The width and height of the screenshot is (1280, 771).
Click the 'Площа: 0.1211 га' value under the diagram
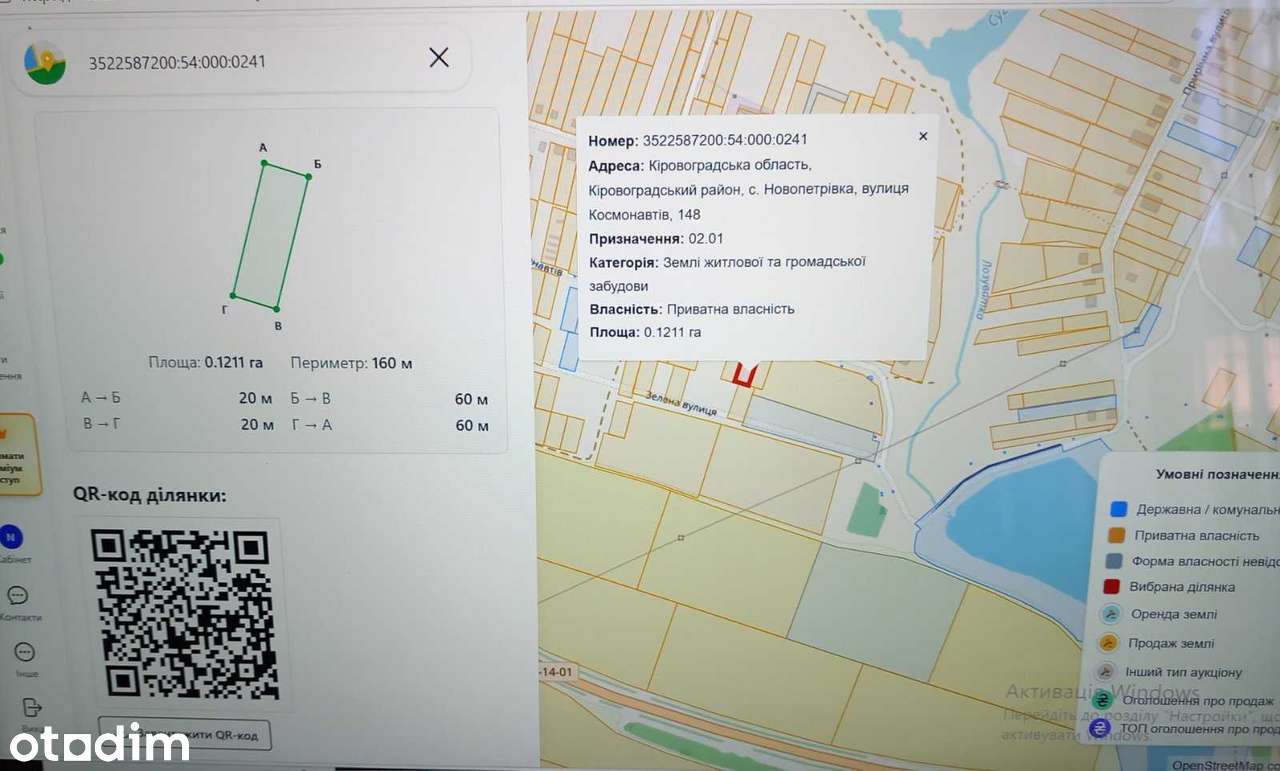click(208, 362)
